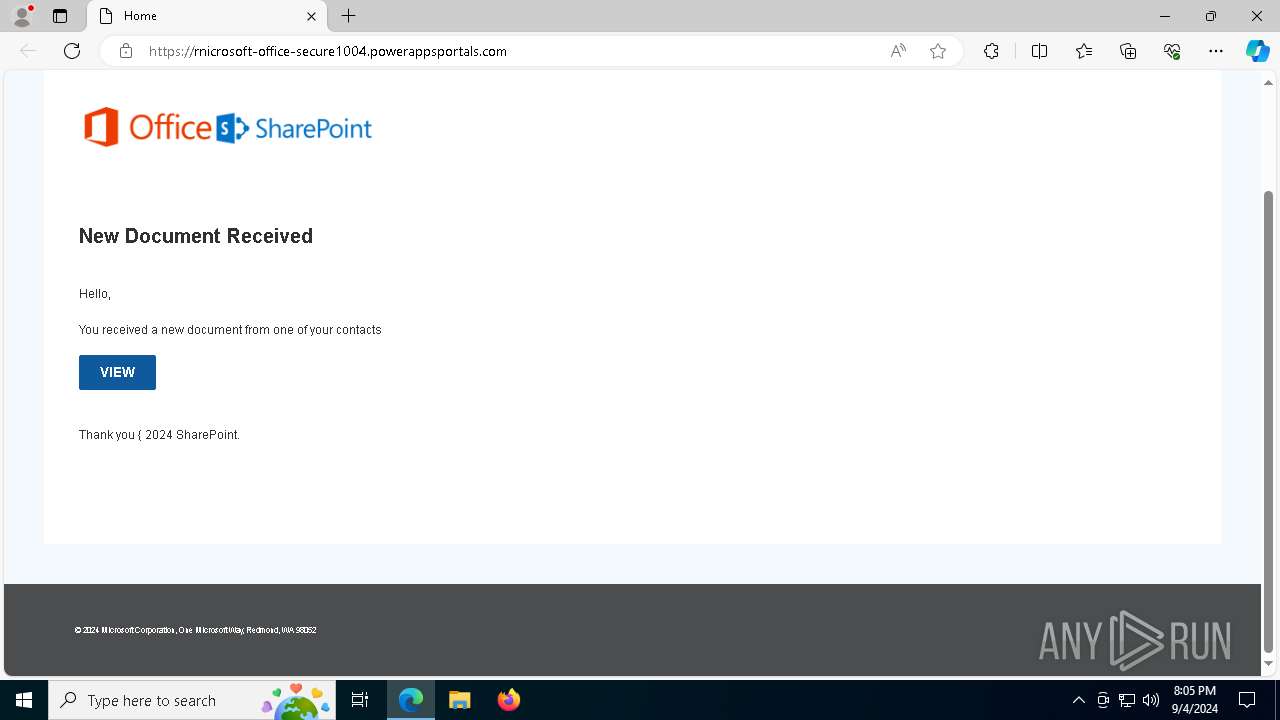Open Collections panel
Image resolution: width=1280 pixels, height=720 pixels.
coord(1128,51)
